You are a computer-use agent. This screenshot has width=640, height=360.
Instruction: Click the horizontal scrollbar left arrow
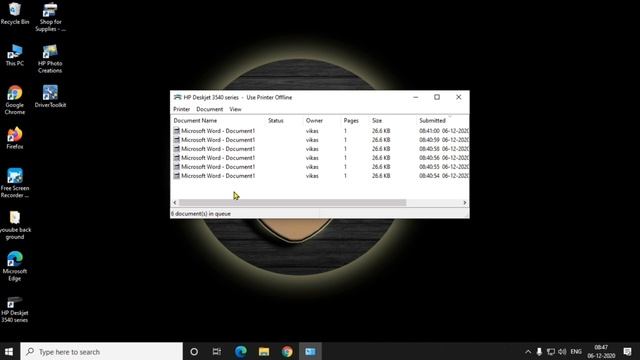[x=175, y=202]
